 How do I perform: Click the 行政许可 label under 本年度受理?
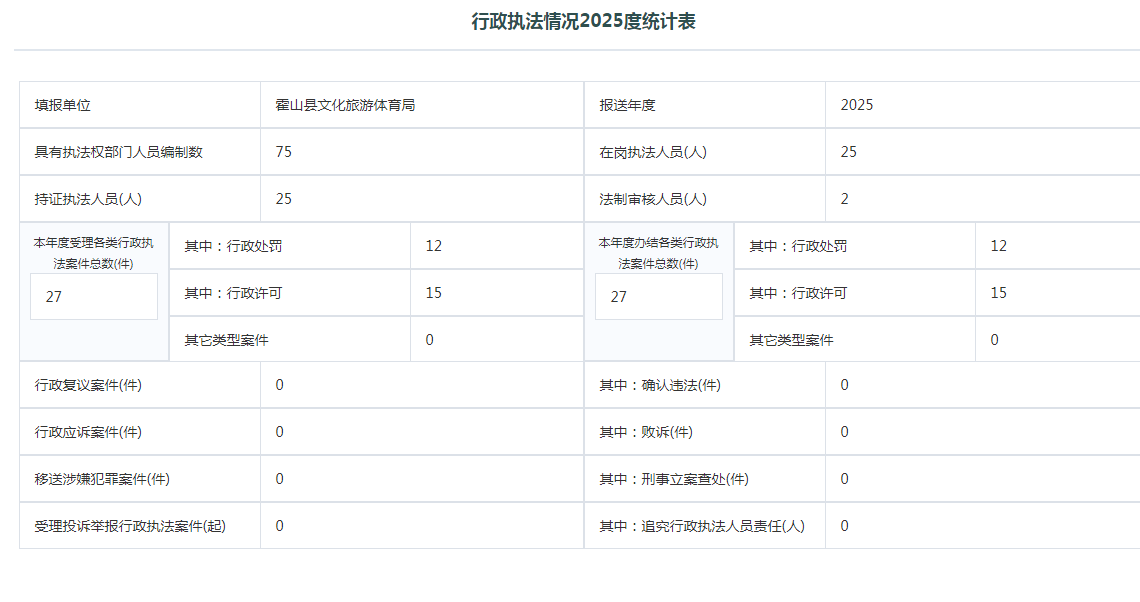233,293
